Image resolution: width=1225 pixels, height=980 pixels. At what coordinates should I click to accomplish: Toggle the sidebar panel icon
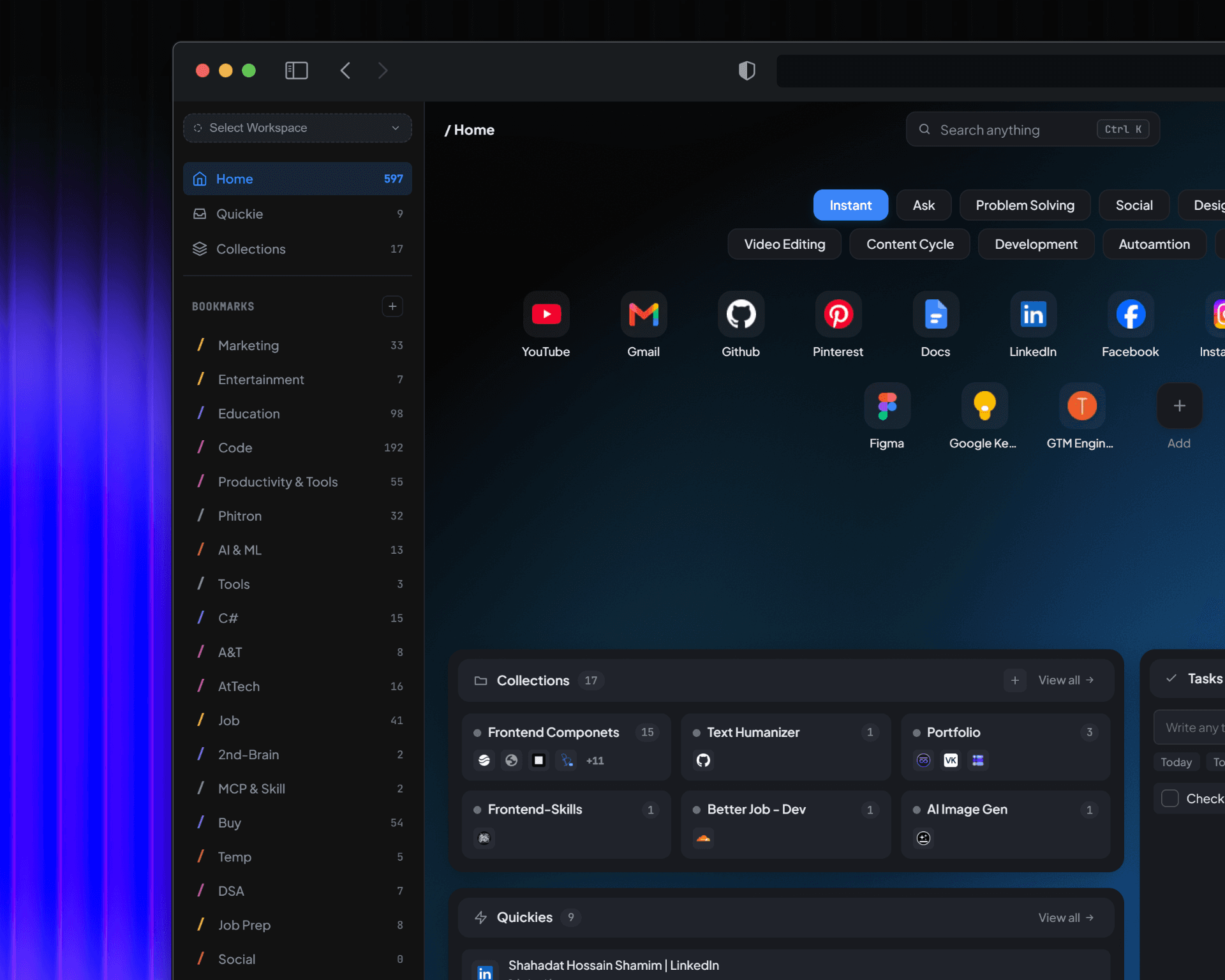click(x=296, y=70)
